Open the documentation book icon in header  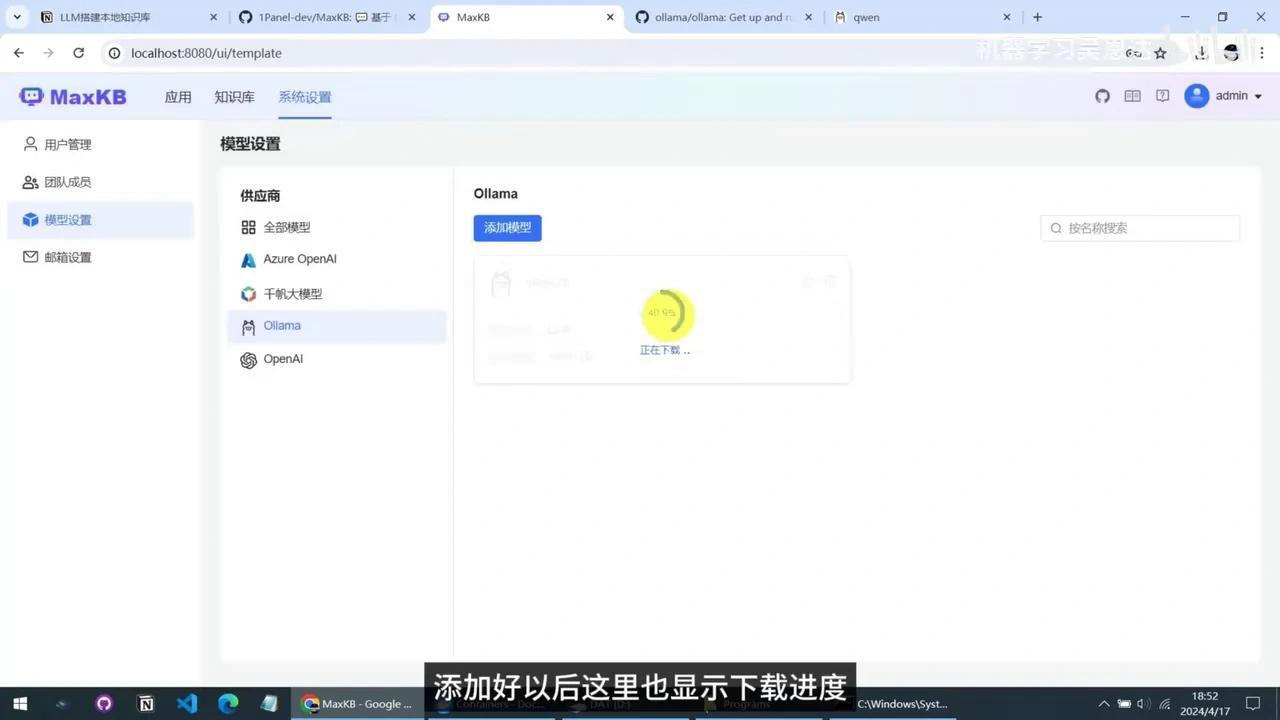pos(1132,96)
